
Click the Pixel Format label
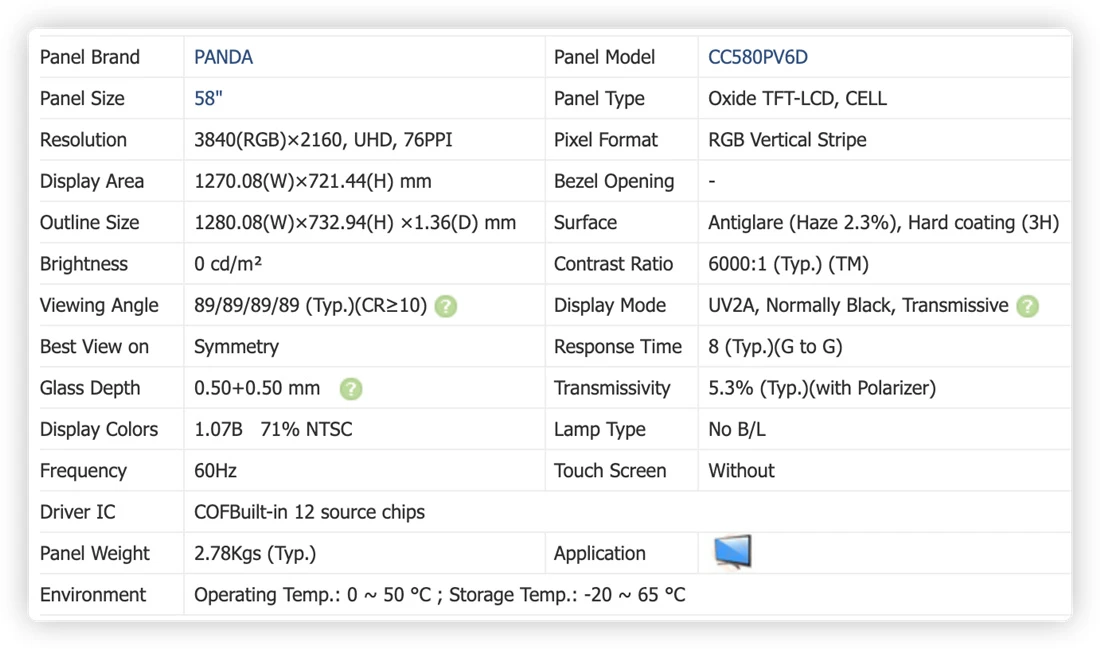(x=605, y=140)
